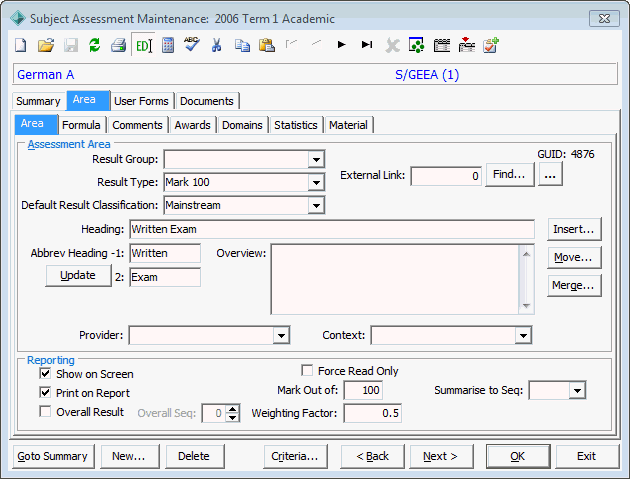Click the diamond application icon in title bar

pos(18,18)
